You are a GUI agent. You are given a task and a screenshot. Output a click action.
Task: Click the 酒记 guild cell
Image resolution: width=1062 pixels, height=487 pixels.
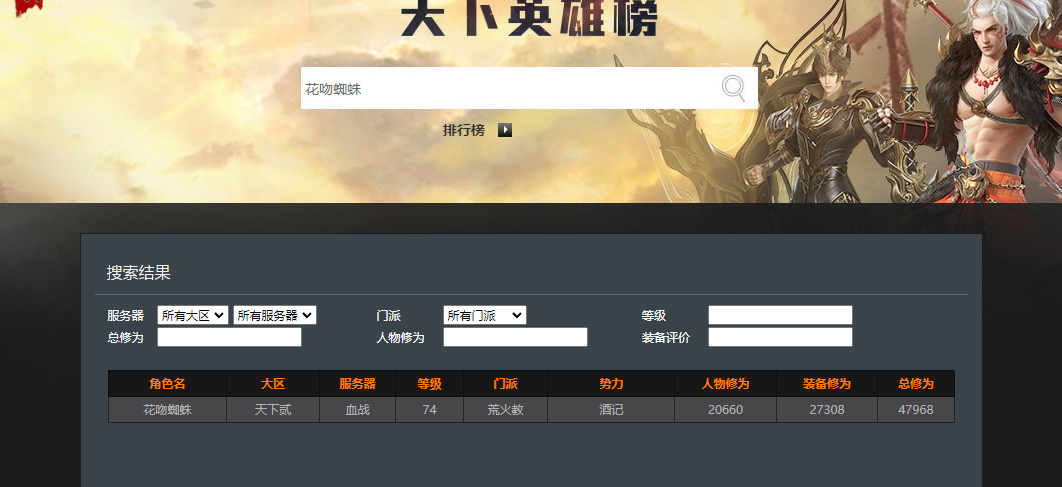611,410
